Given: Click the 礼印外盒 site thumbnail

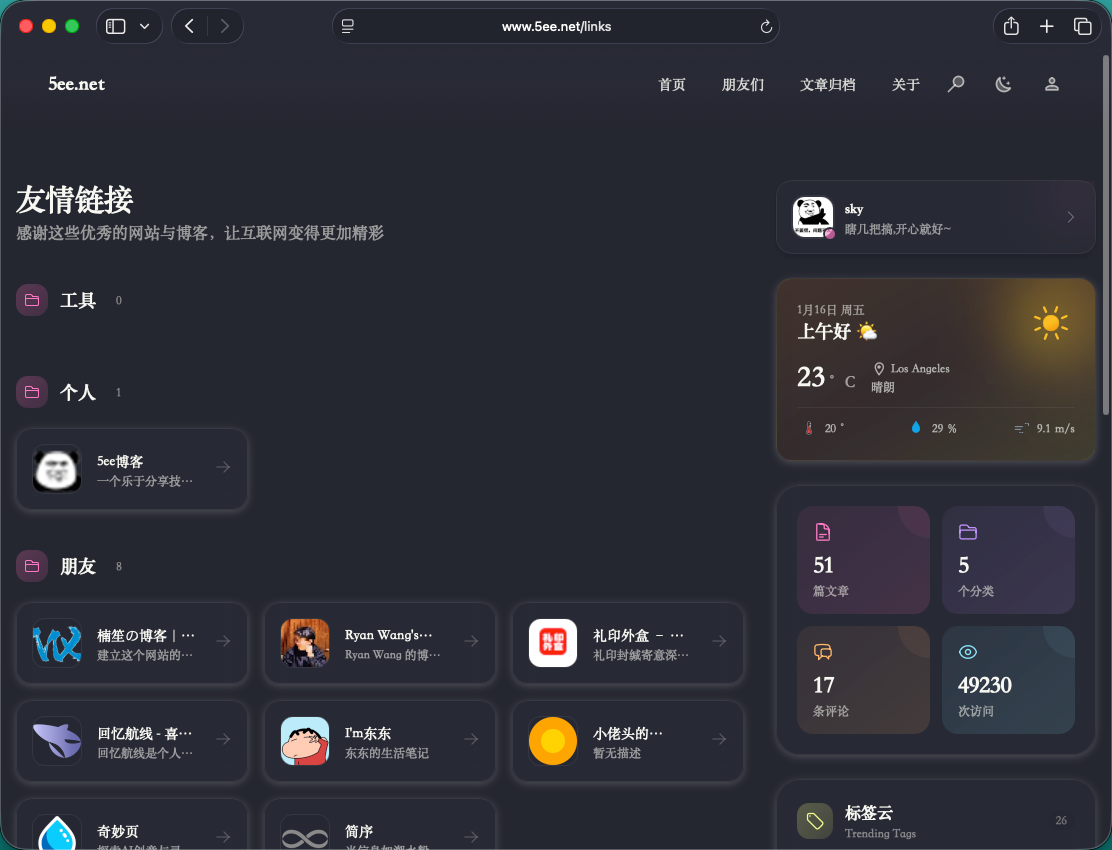Looking at the screenshot, I should [x=553, y=643].
